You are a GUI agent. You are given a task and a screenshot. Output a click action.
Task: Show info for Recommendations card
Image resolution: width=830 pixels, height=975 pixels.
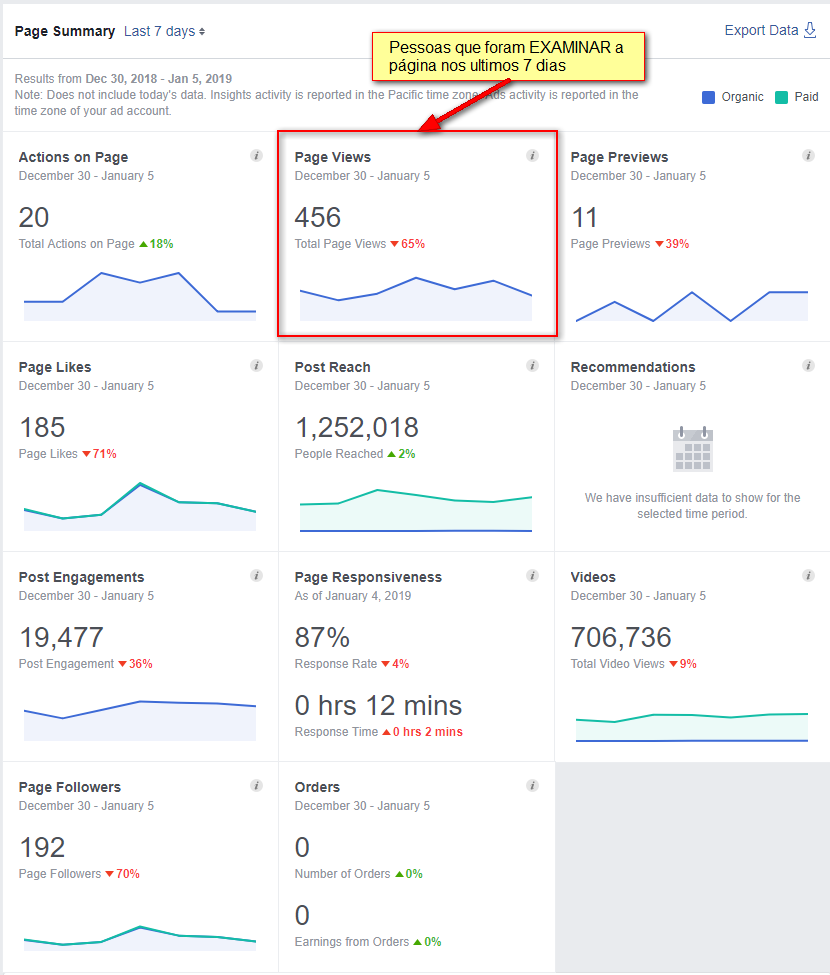[808, 366]
